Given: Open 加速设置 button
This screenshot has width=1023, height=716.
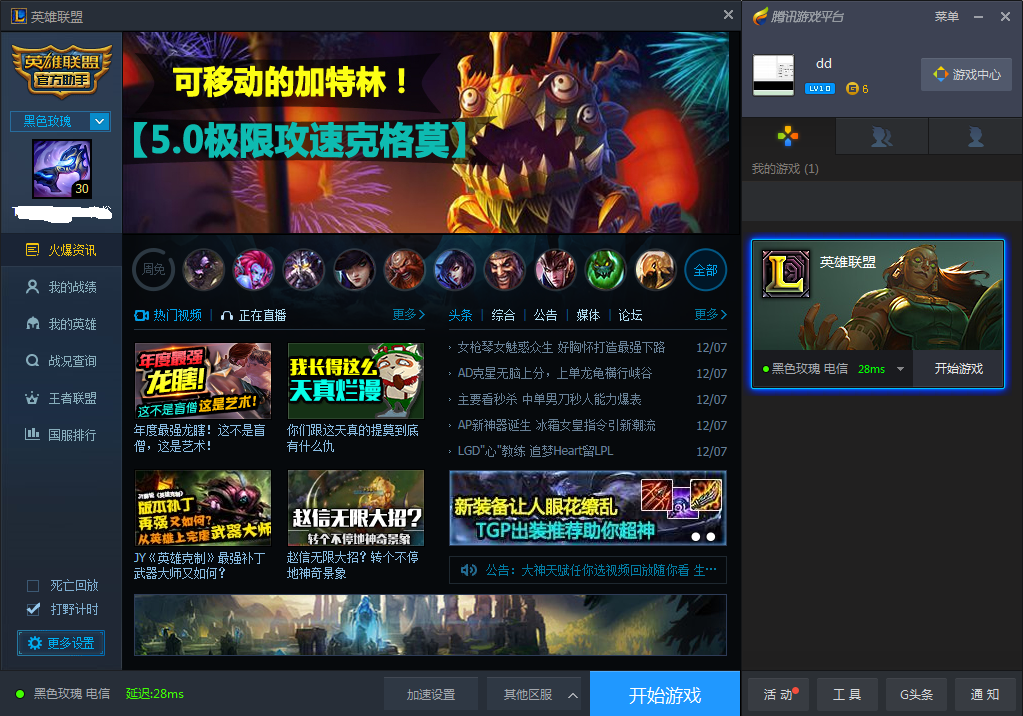Looking at the screenshot, I should pos(431,694).
